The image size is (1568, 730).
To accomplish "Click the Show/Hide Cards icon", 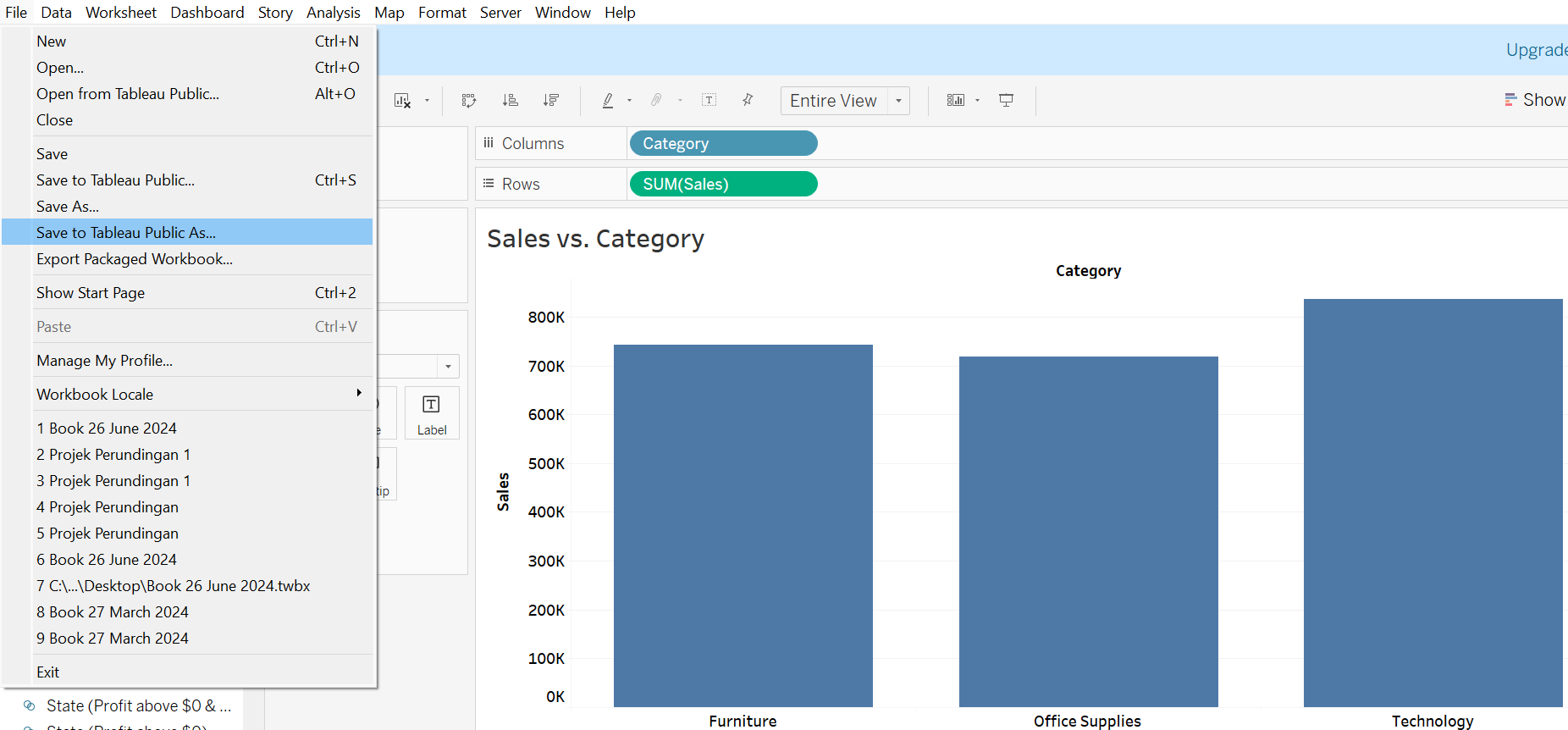I will (x=956, y=101).
